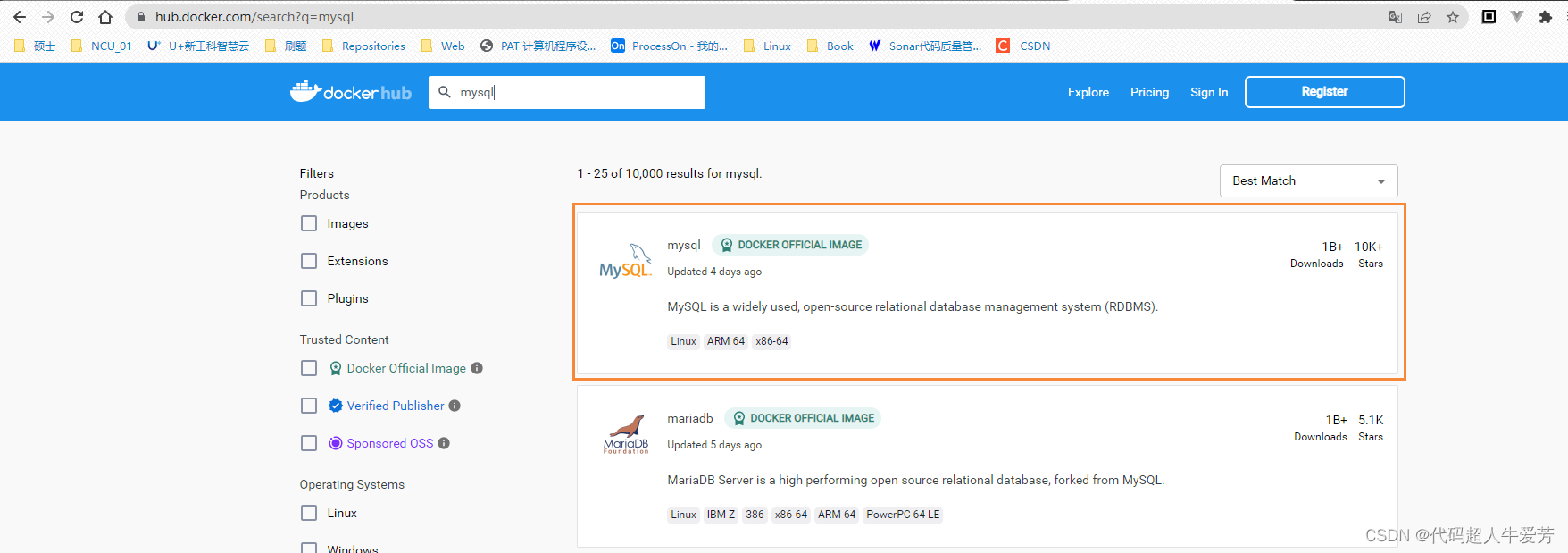Click Sign In
This screenshot has width=1568, height=553.
[x=1209, y=92]
